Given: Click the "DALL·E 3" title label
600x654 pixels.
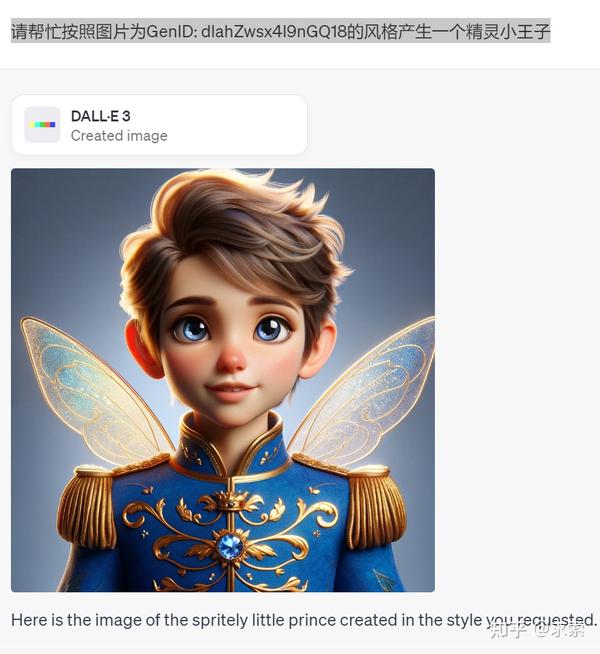Looking at the screenshot, I should (x=100, y=116).
